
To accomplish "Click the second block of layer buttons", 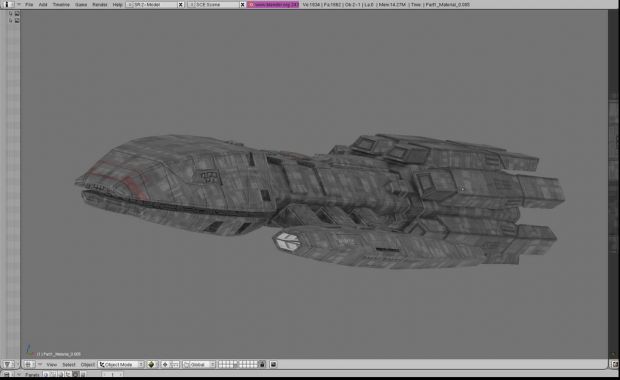I will (x=248, y=364).
